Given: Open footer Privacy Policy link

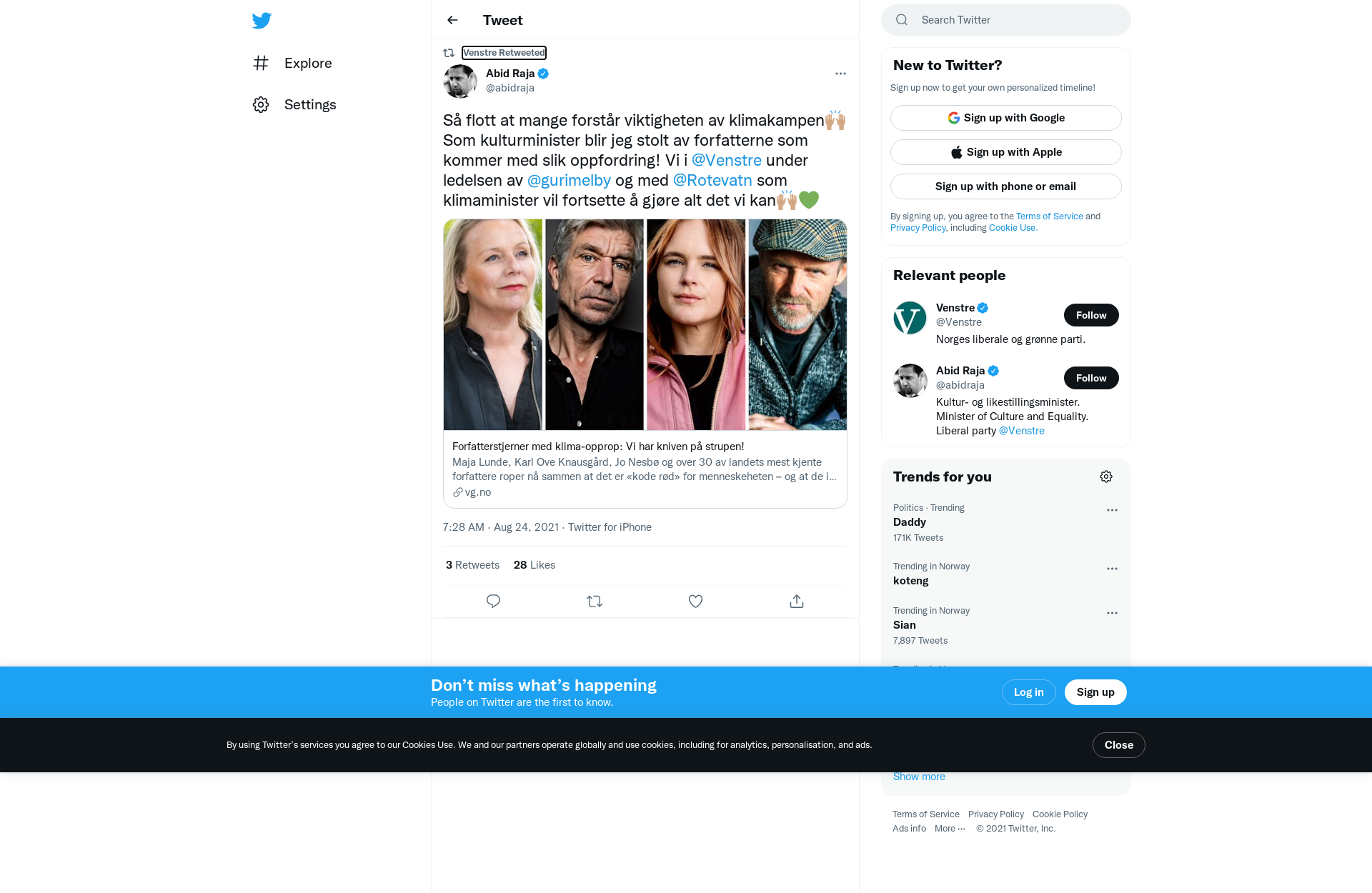Looking at the screenshot, I should [996, 814].
